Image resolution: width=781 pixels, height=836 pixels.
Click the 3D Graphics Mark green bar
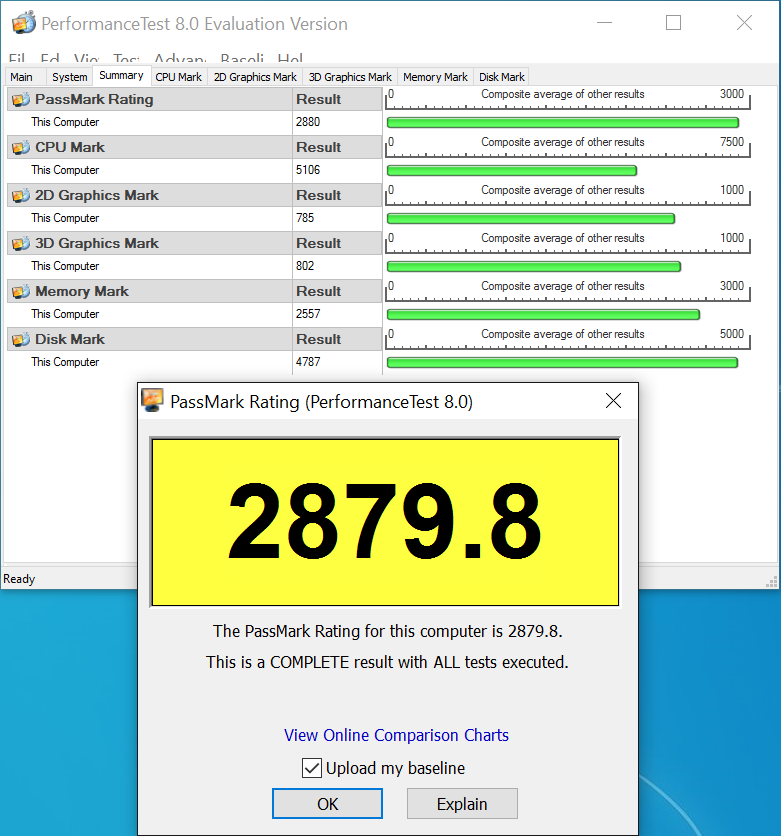point(534,267)
